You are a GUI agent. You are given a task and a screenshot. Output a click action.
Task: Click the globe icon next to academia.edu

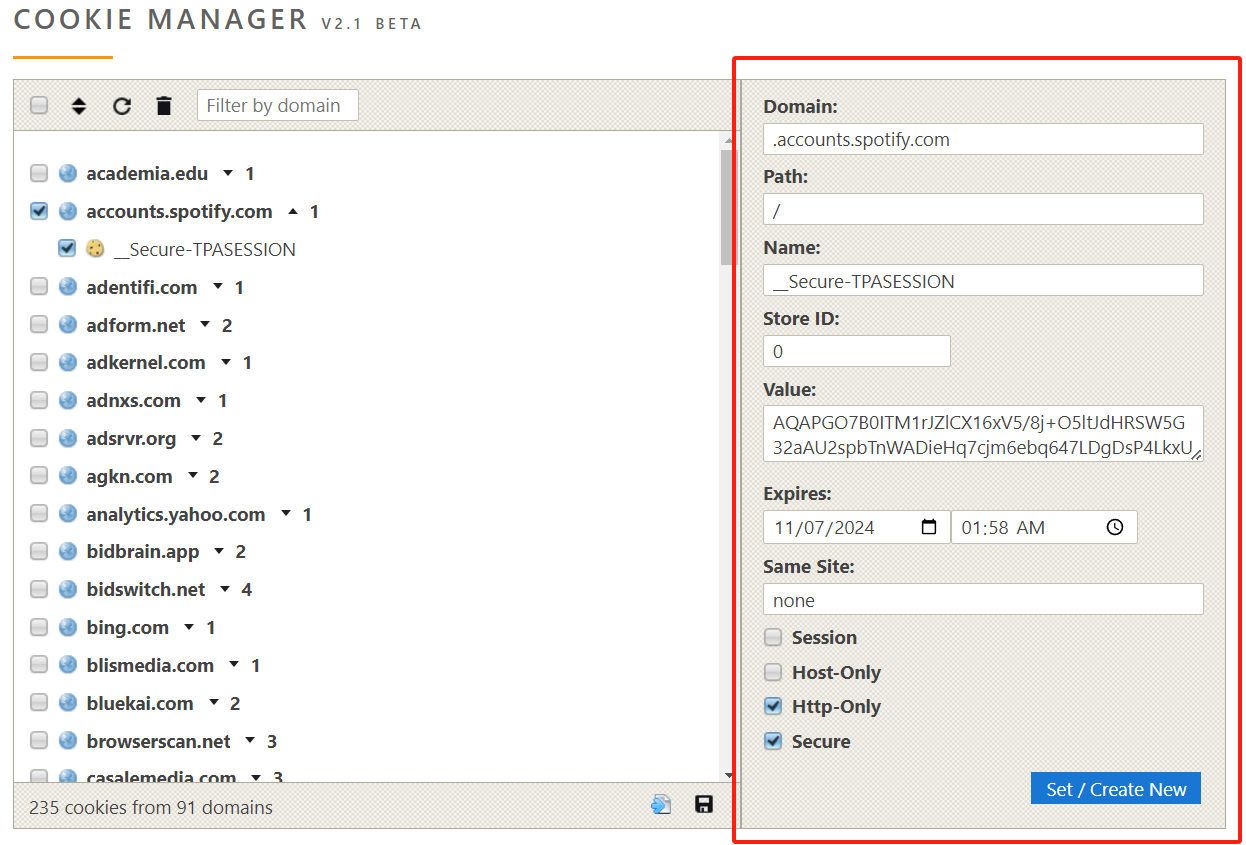click(x=67, y=172)
